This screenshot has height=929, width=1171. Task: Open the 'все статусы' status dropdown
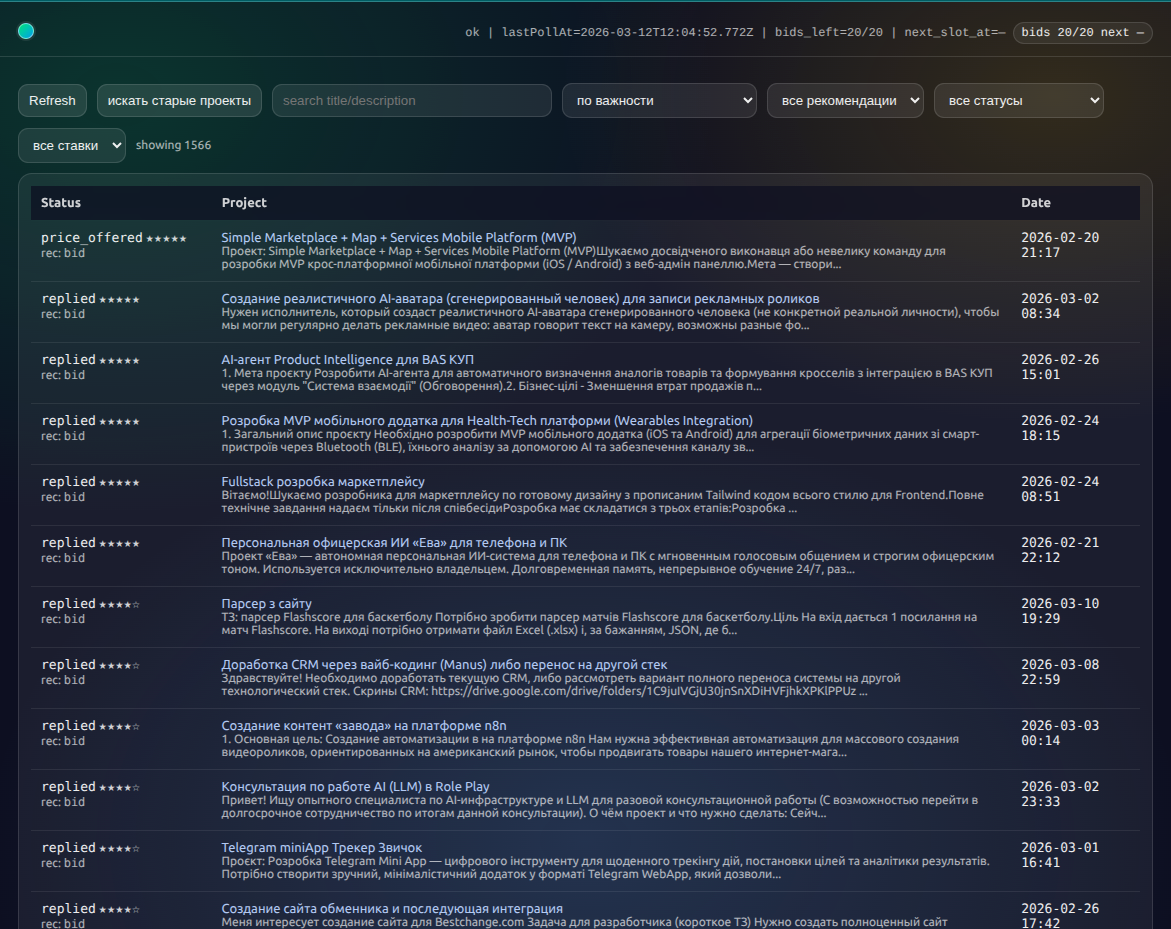click(x=1018, y=101)
